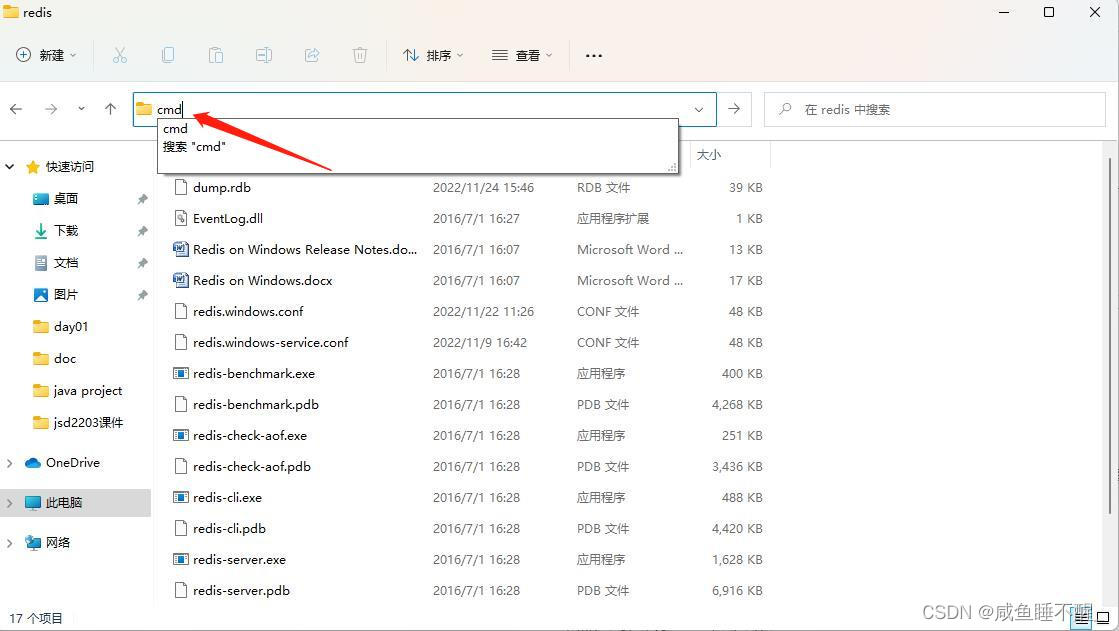Select the redis-check-aof.exe file

(x=250, y=435)
